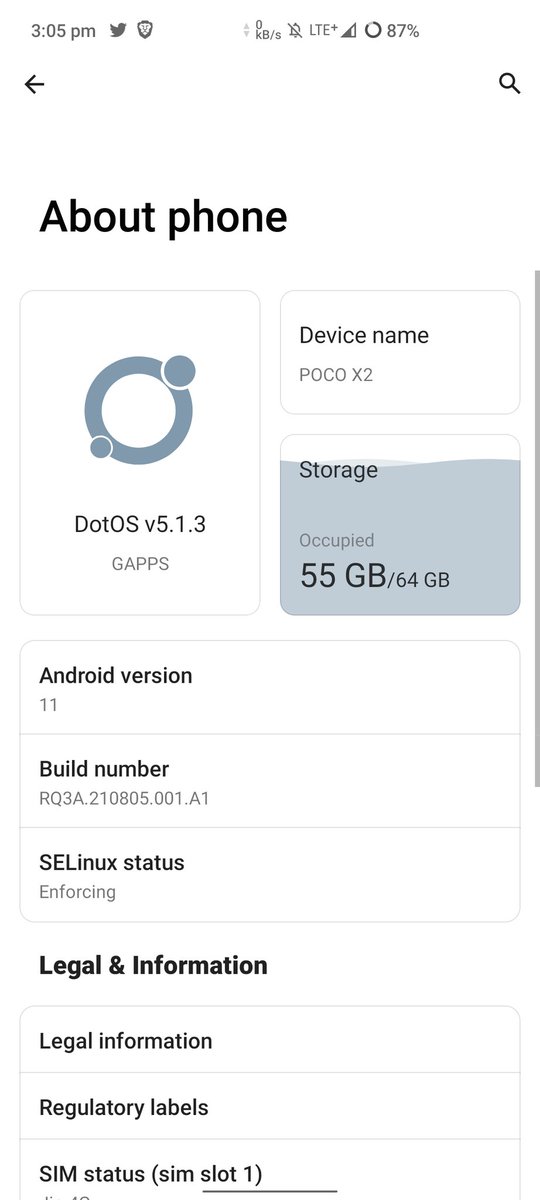The width and height of the screenshot is (540, 1200).
Task: Open the Device name card
Action: click(x=400, y=352)
